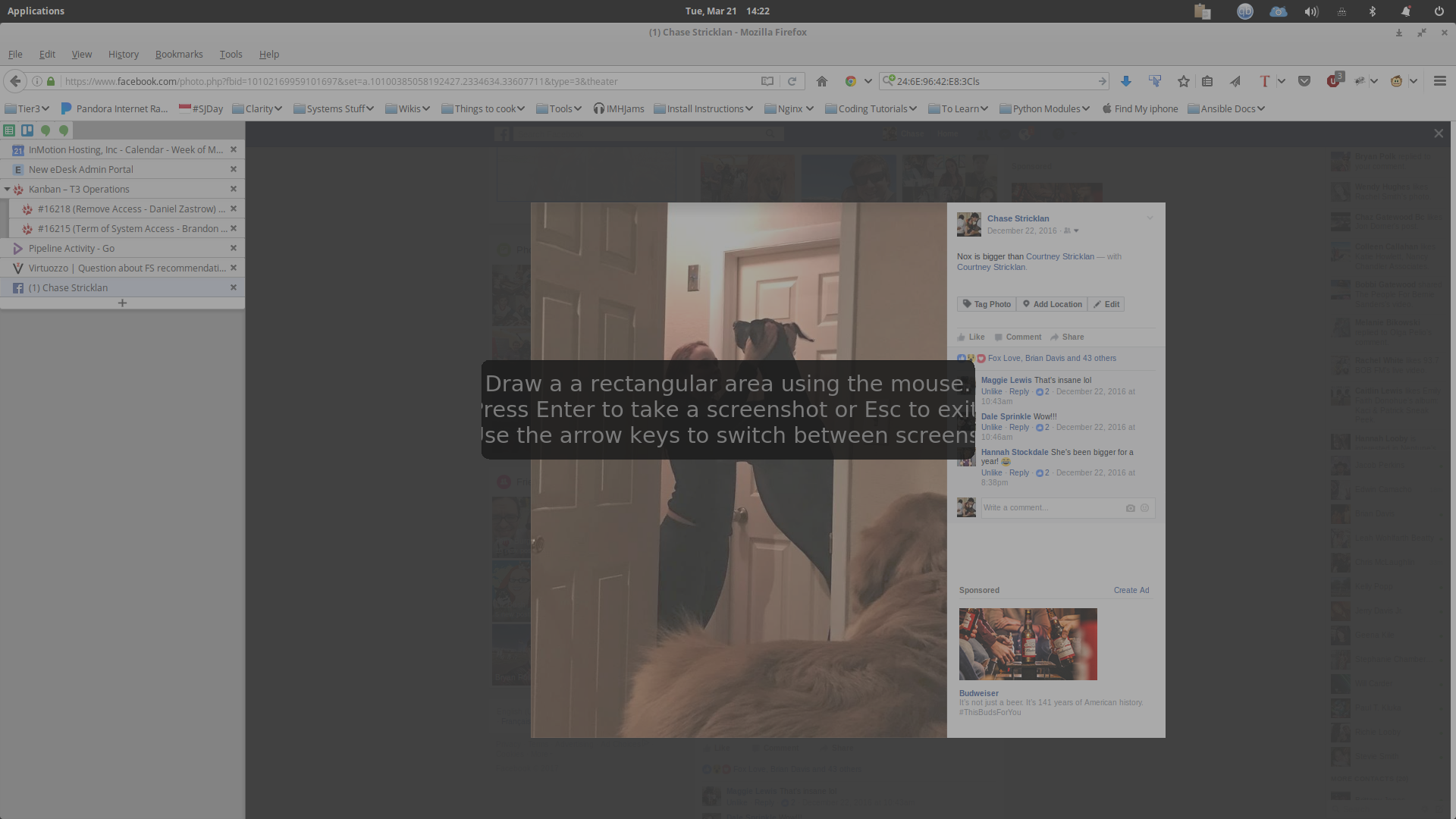Click the Tag Photo button
Image resolution: width=1456 pixels, height=819 pixels.
pos(987,304)
